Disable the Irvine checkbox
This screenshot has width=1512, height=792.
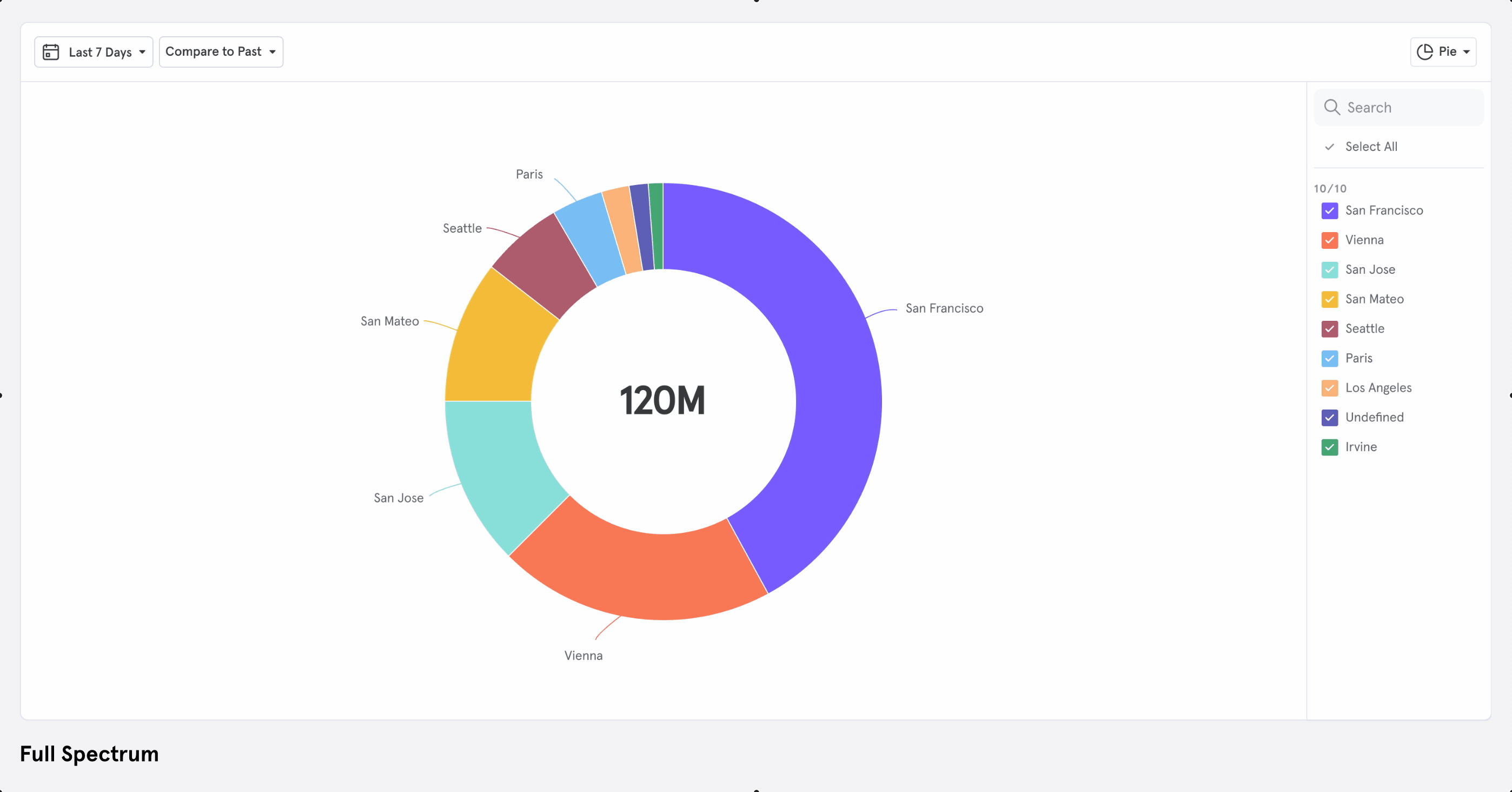(1329, 447)
